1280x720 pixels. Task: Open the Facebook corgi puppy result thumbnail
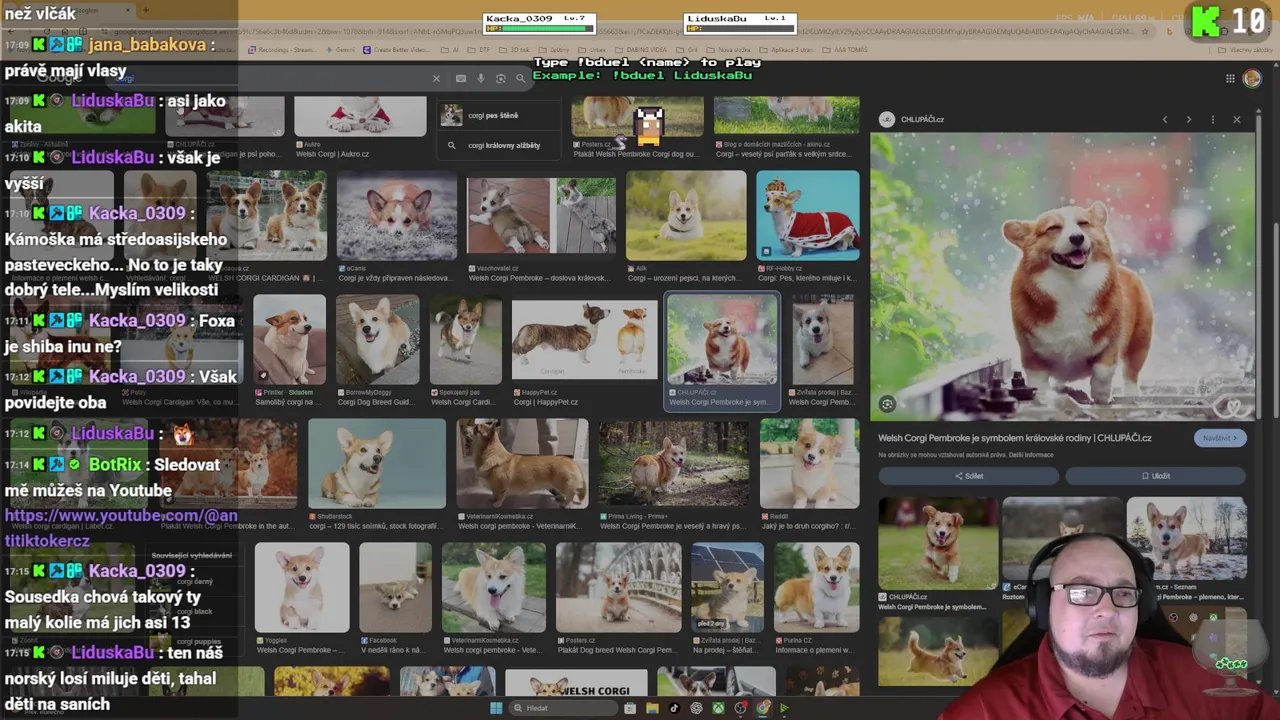(x=395, y=588)
